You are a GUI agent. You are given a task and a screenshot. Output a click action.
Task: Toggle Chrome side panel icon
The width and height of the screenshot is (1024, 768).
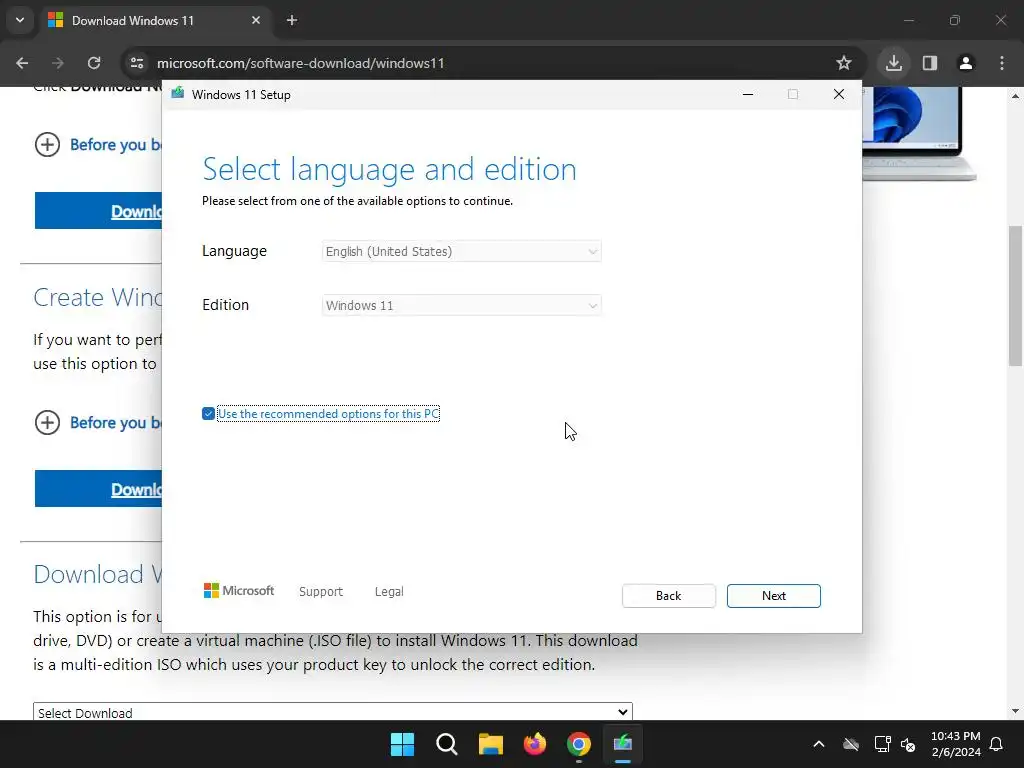click(930, 63)
